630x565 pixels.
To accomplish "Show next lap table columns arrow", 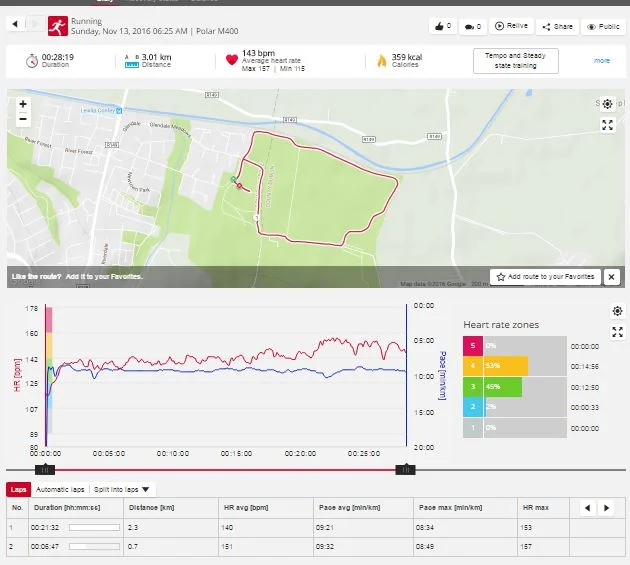I will [606, 508].
